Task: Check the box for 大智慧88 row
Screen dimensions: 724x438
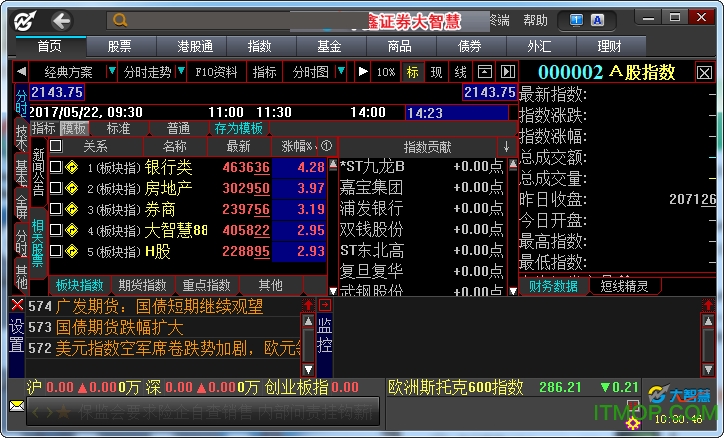Action: [56, 230]
